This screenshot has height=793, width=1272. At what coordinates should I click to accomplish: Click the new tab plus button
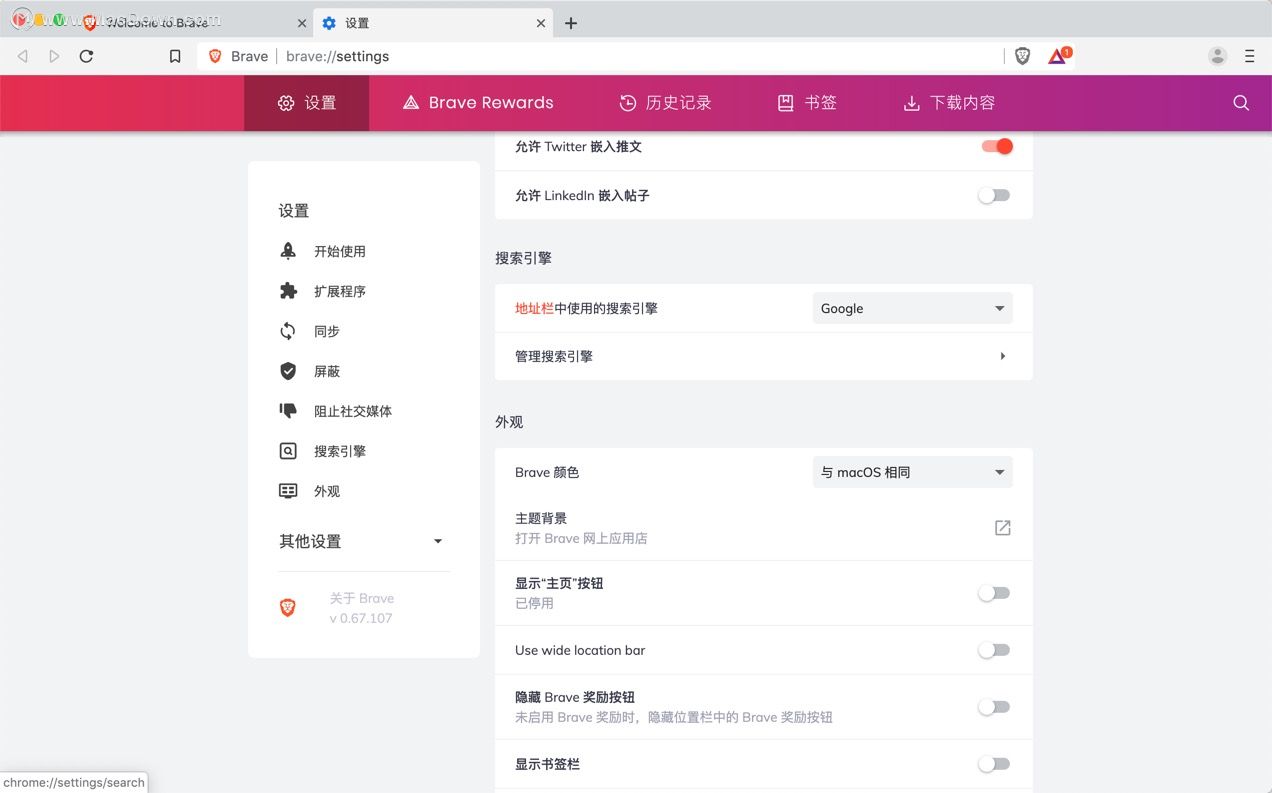571,23
